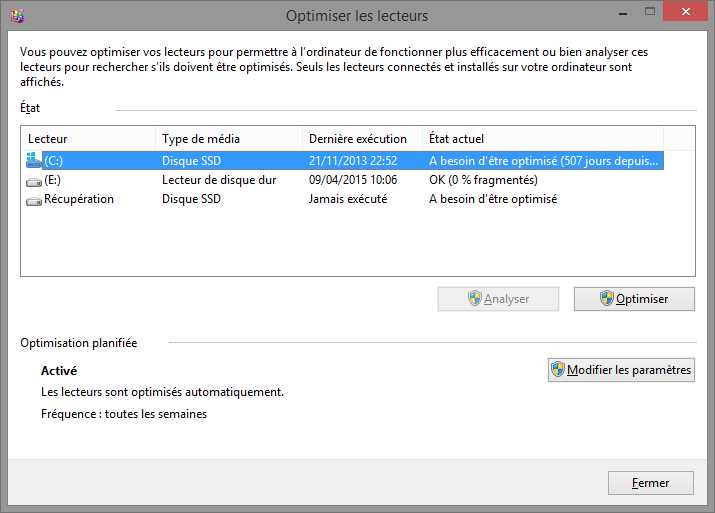The image size is (715, 513).
Task: Click 'OK (0 % fragmentés)' status cell
Action: pos(483,180)
